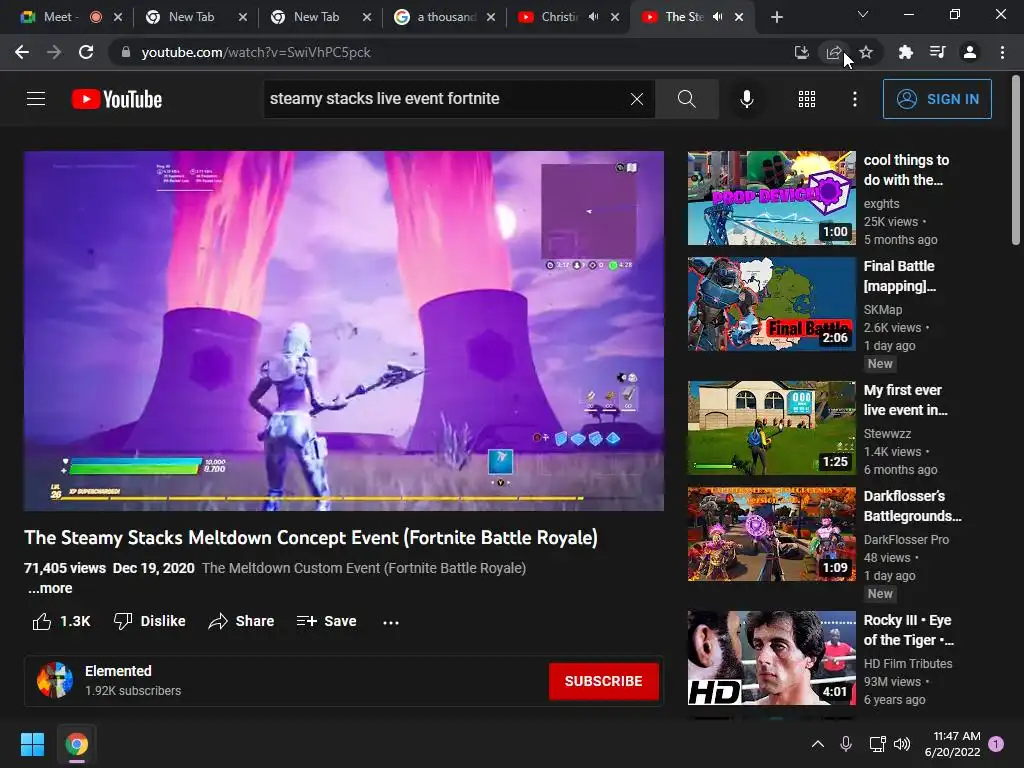This screenshot has height=768, width=1024.
Task: Open the notification badge in taskbar
Action: tap(996, 744)
